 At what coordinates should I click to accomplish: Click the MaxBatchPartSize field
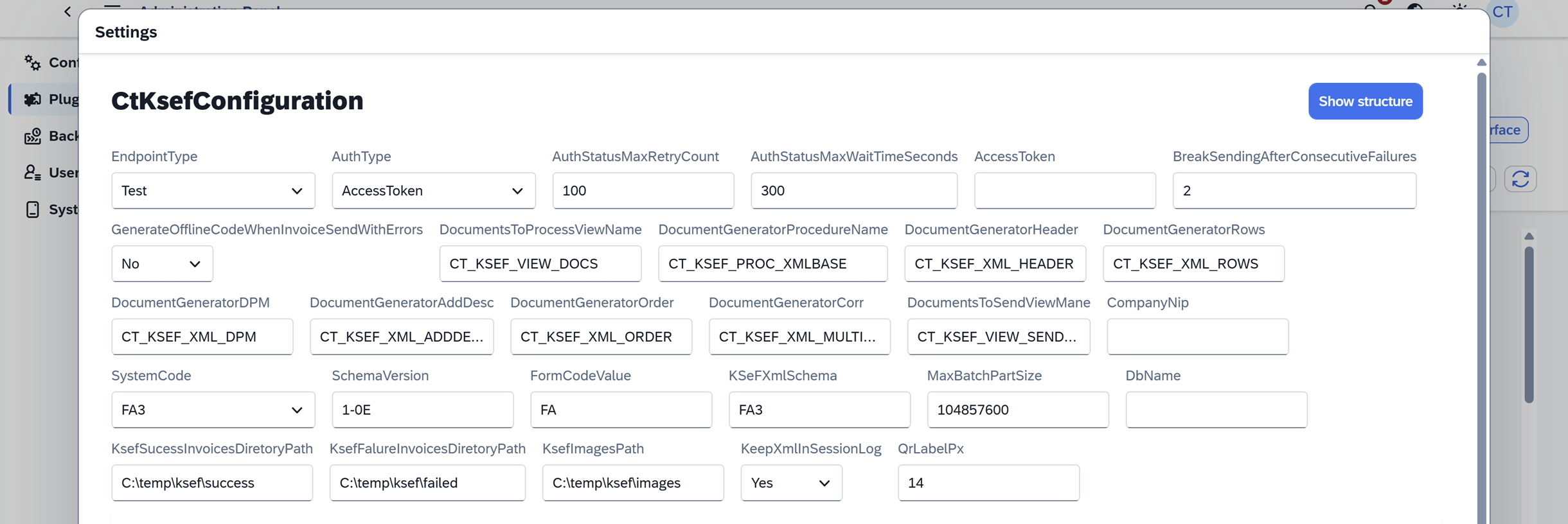(x=1017, y=410)
